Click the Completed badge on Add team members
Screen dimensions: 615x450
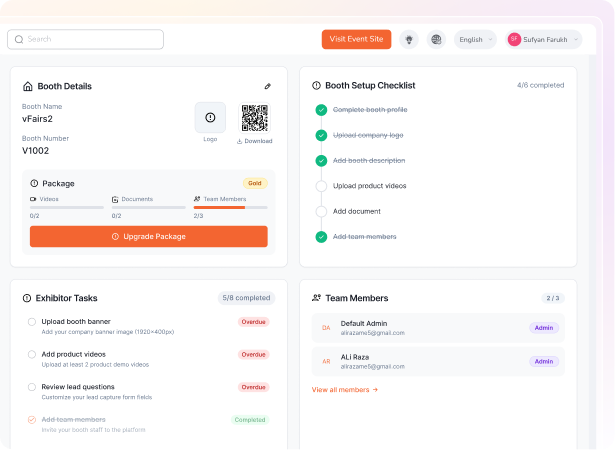tap(250, 420)
